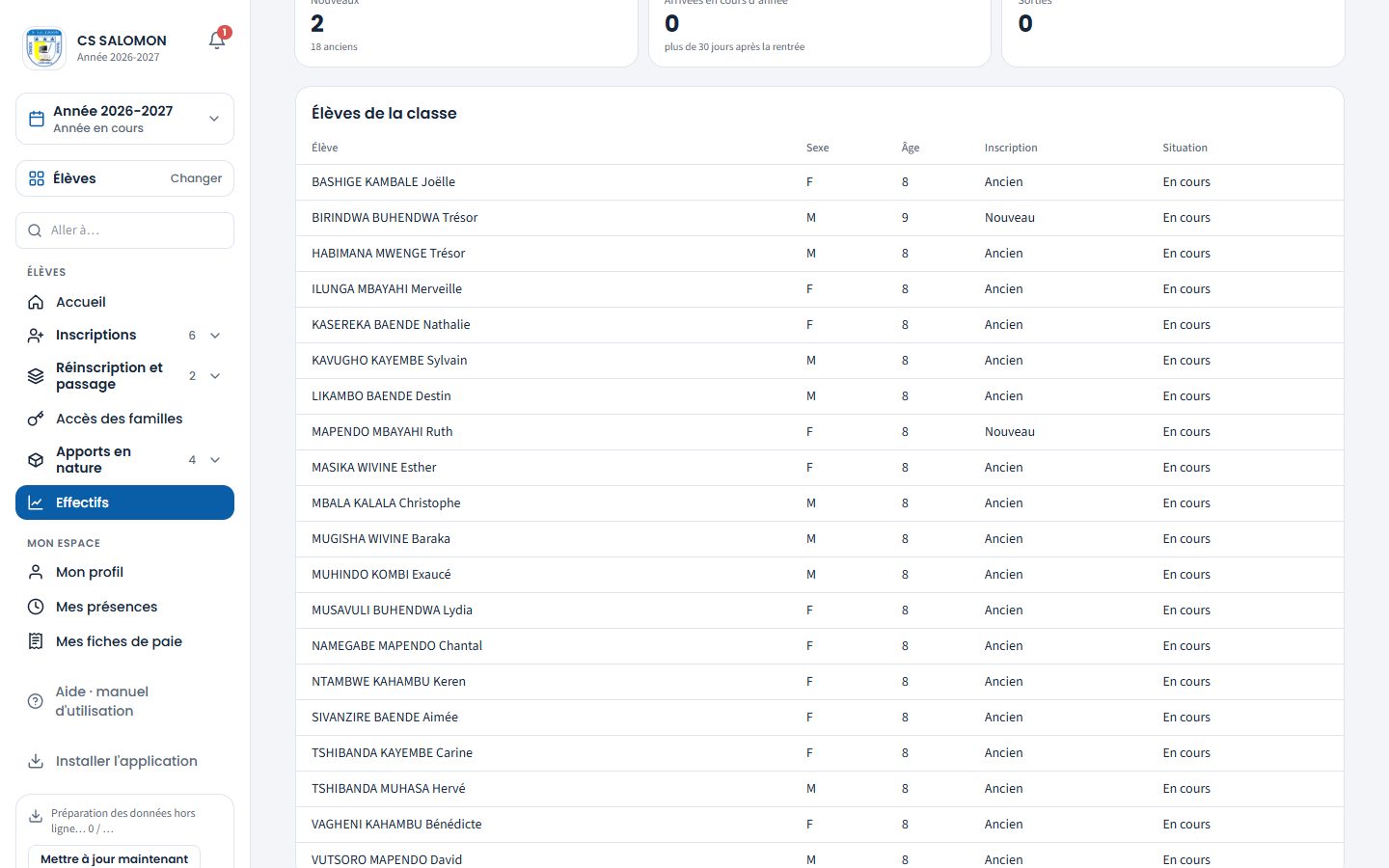Click the Élève column header
Screen dimensions: 1389x868
[325, 148]
